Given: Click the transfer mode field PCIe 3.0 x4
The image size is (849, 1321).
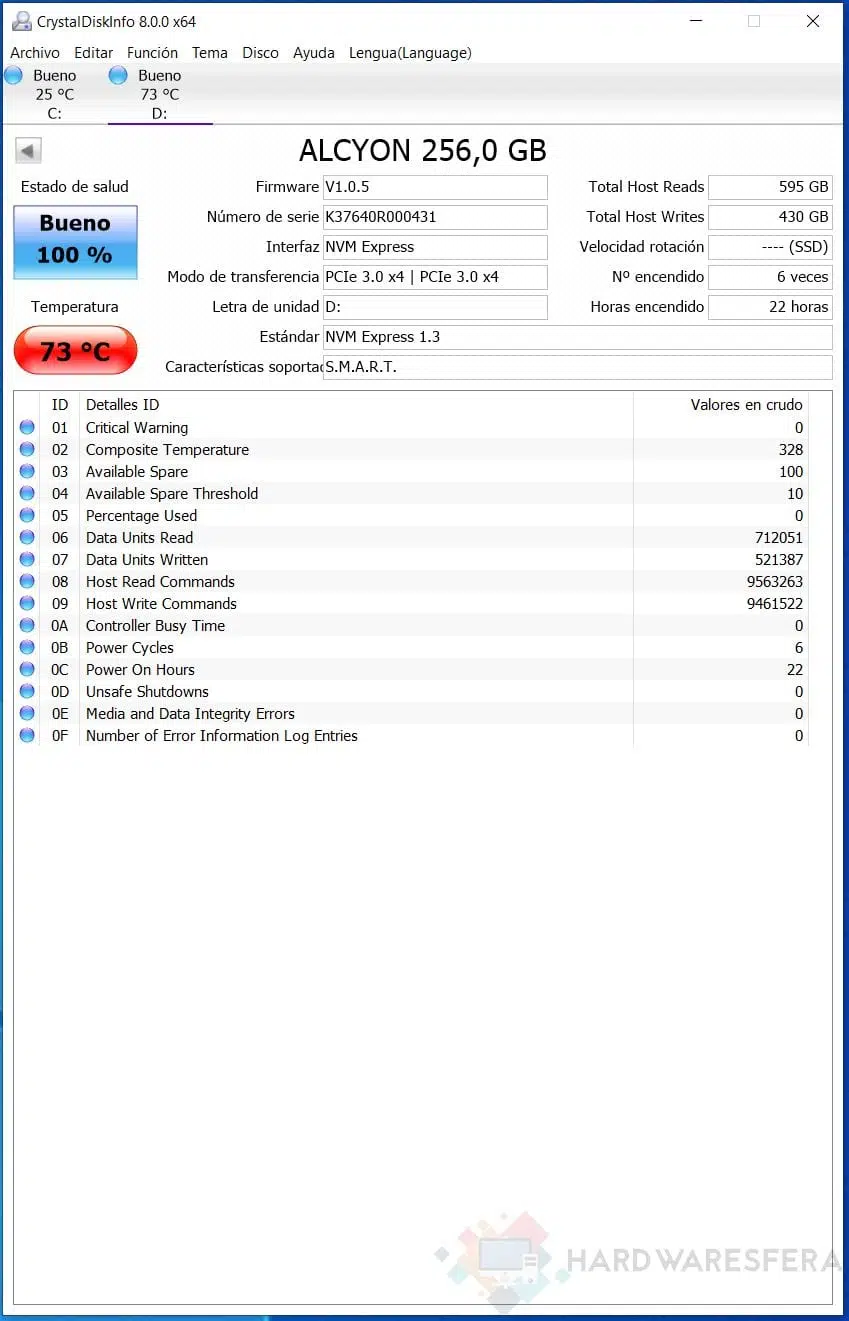Looking at the screenshot, I should pyautogui.click(x=435, y=277).
